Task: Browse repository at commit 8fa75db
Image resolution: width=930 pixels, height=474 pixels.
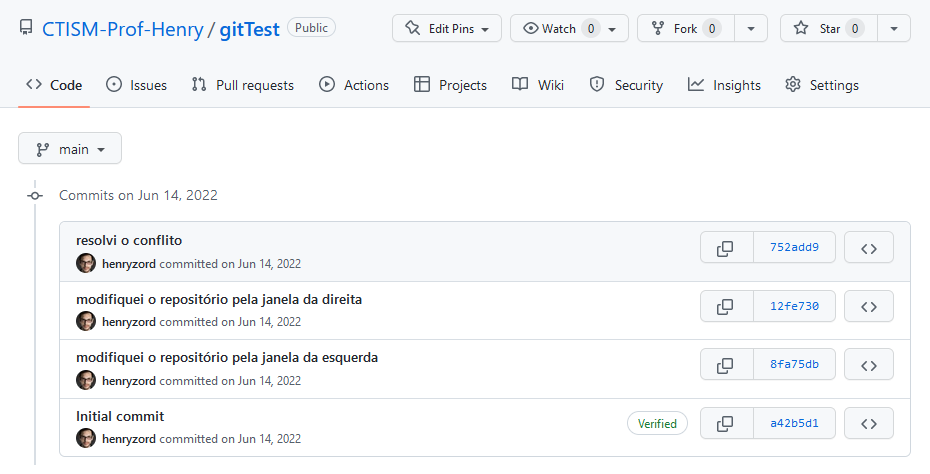Action: tap(868, 364)
